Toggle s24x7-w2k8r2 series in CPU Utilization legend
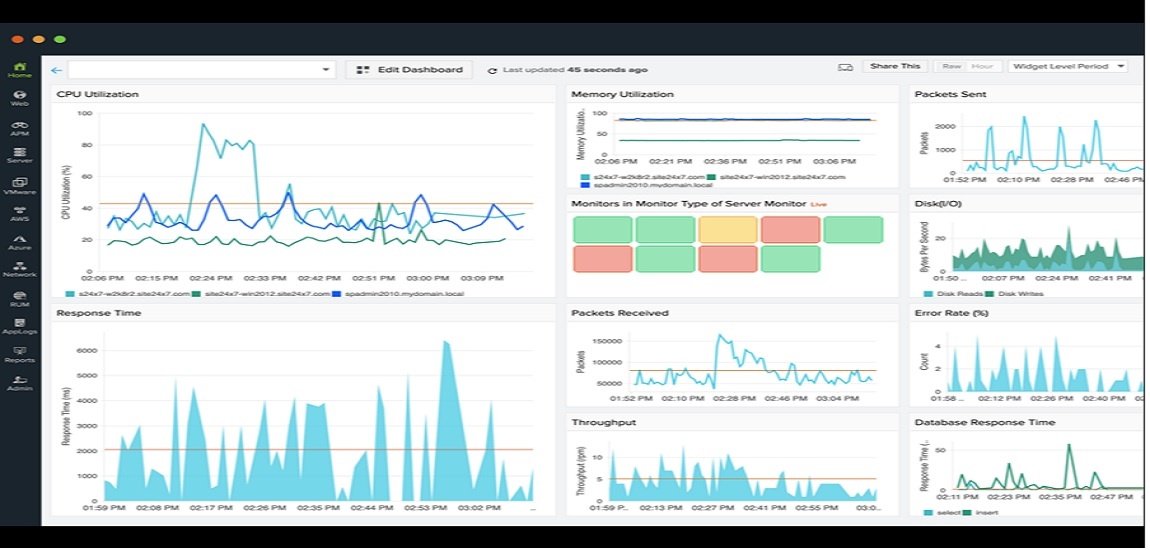 coord(127,293)
